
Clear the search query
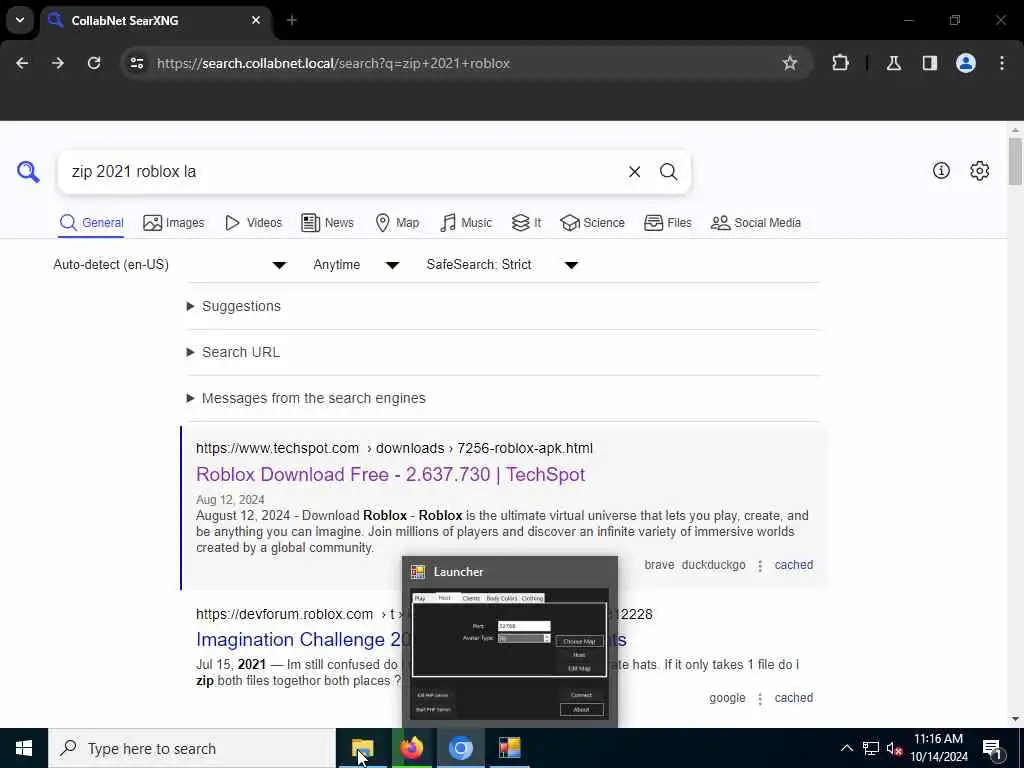click(634, 172)
